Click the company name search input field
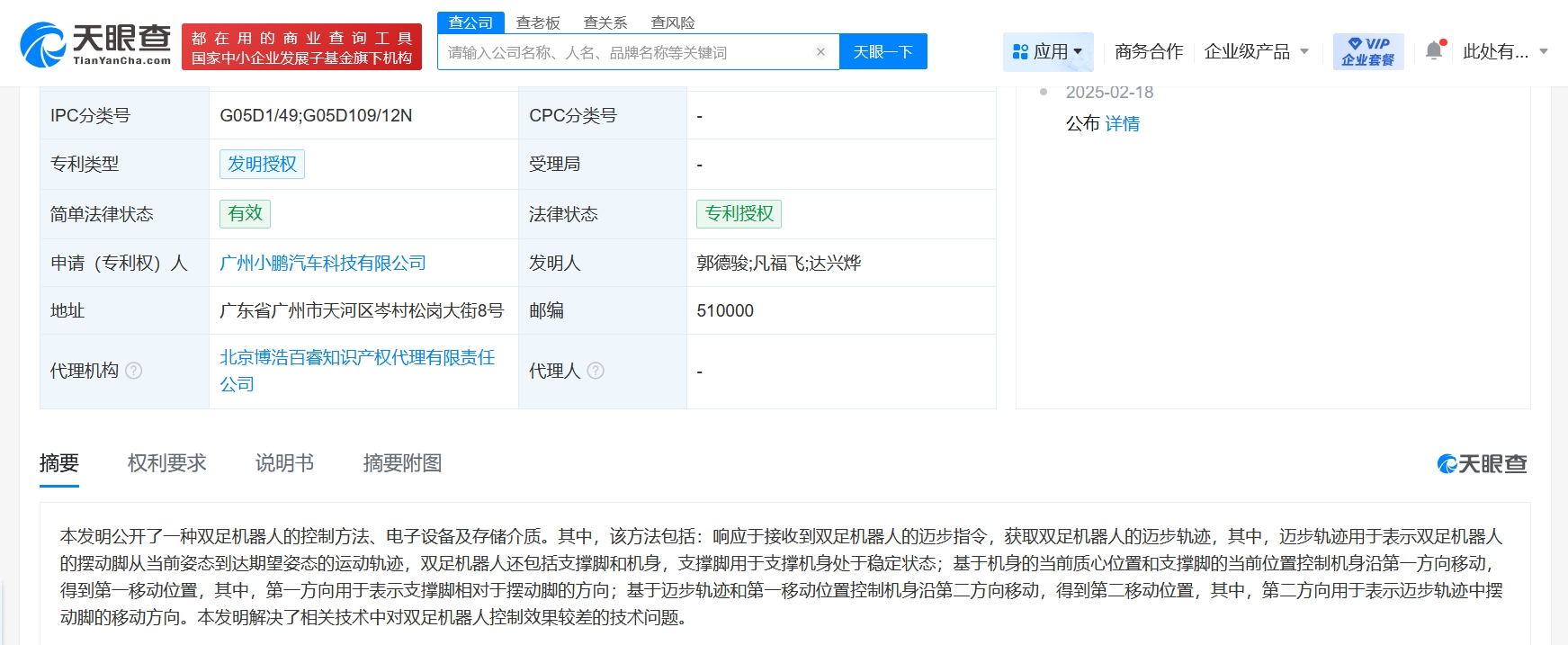The height and width of the screenshot is (645, 1568). pos(625,52)
